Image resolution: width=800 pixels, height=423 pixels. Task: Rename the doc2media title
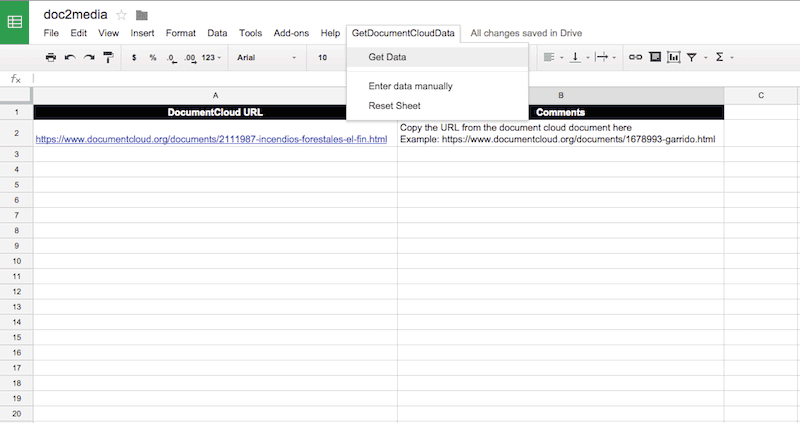(76, 15)
